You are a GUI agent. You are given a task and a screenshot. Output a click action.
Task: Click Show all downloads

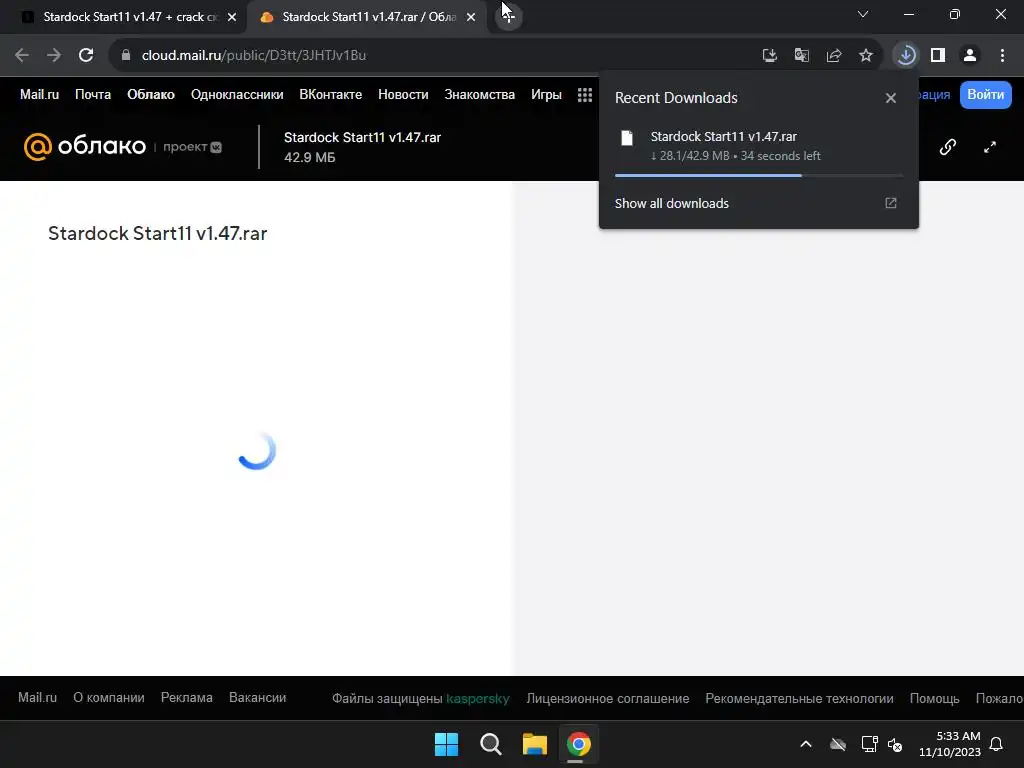tap(671, 203)
